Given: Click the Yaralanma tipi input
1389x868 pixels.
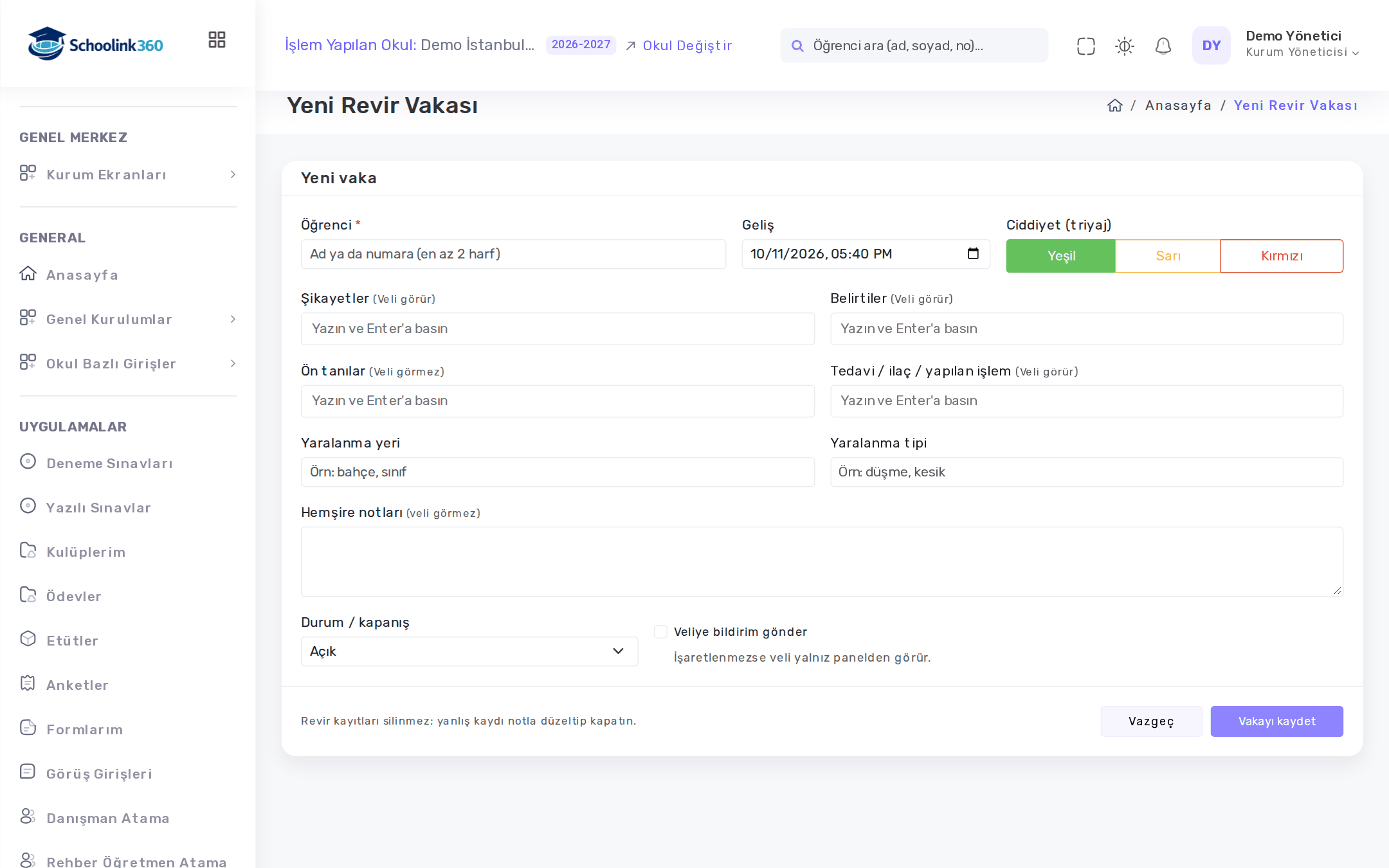Looking at the screenshot, I should (x=1087, y=472).
